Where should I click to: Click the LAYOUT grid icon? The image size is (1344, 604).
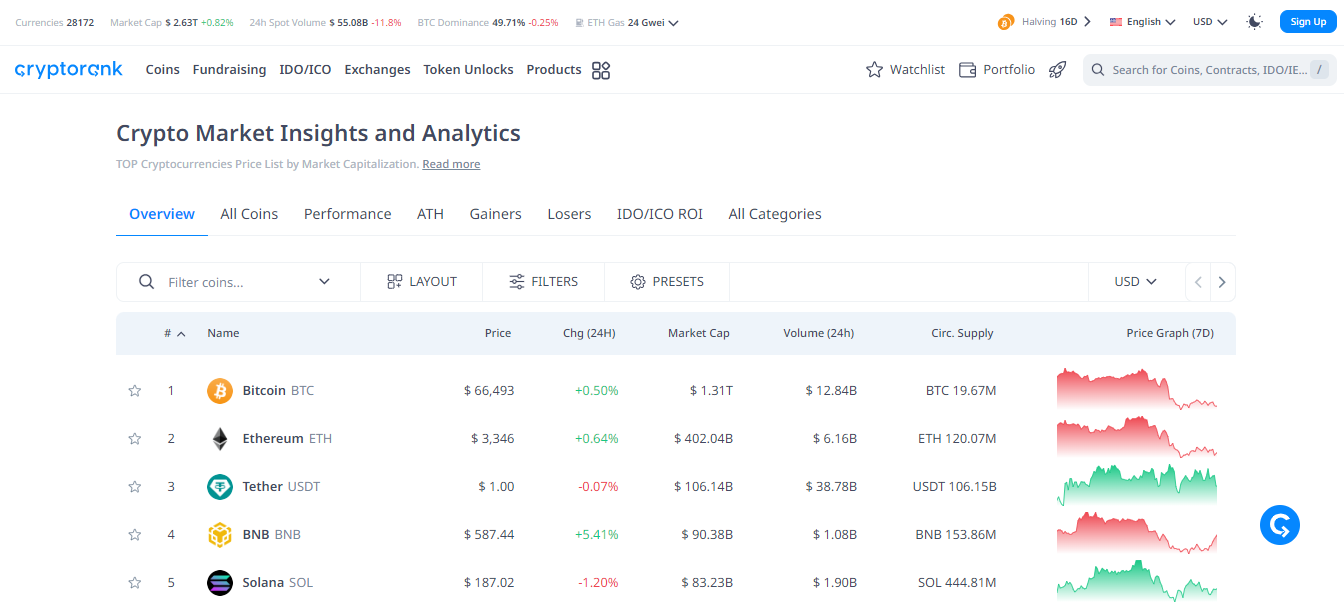tap(395, 282)
